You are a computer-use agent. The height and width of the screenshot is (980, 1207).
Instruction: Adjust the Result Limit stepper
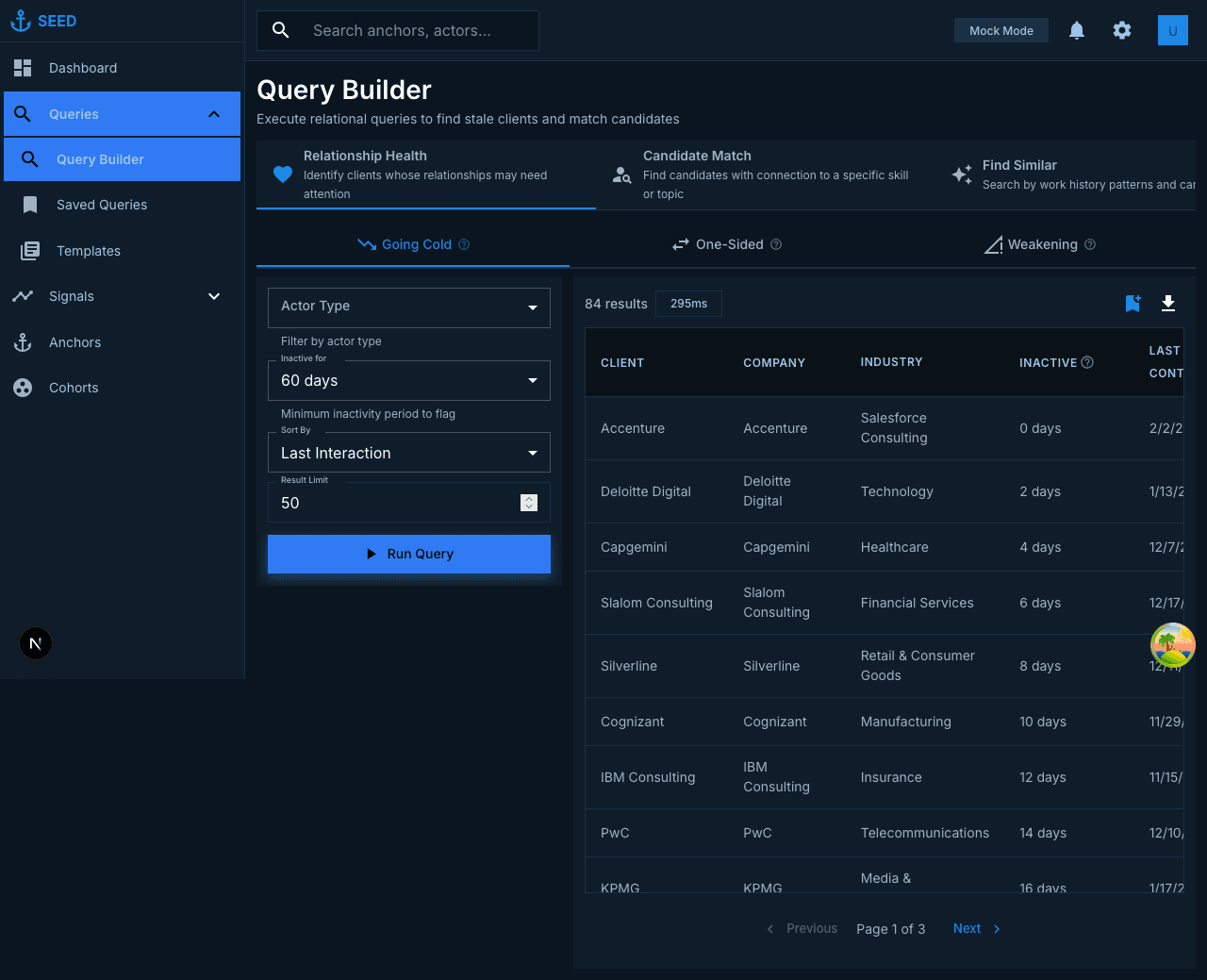click(x=528, y=503)
